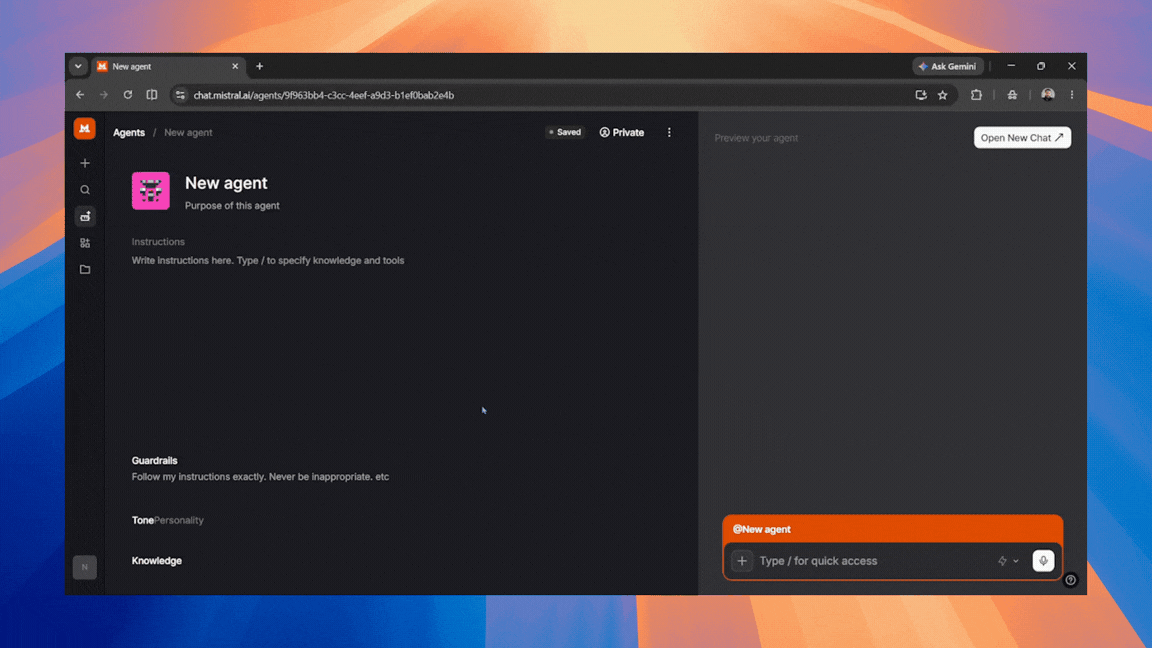Open the Agents robot icon in the sidebar
Image resolution: width=1152 pixels, height=648 pixels.
tap(84, 216)
